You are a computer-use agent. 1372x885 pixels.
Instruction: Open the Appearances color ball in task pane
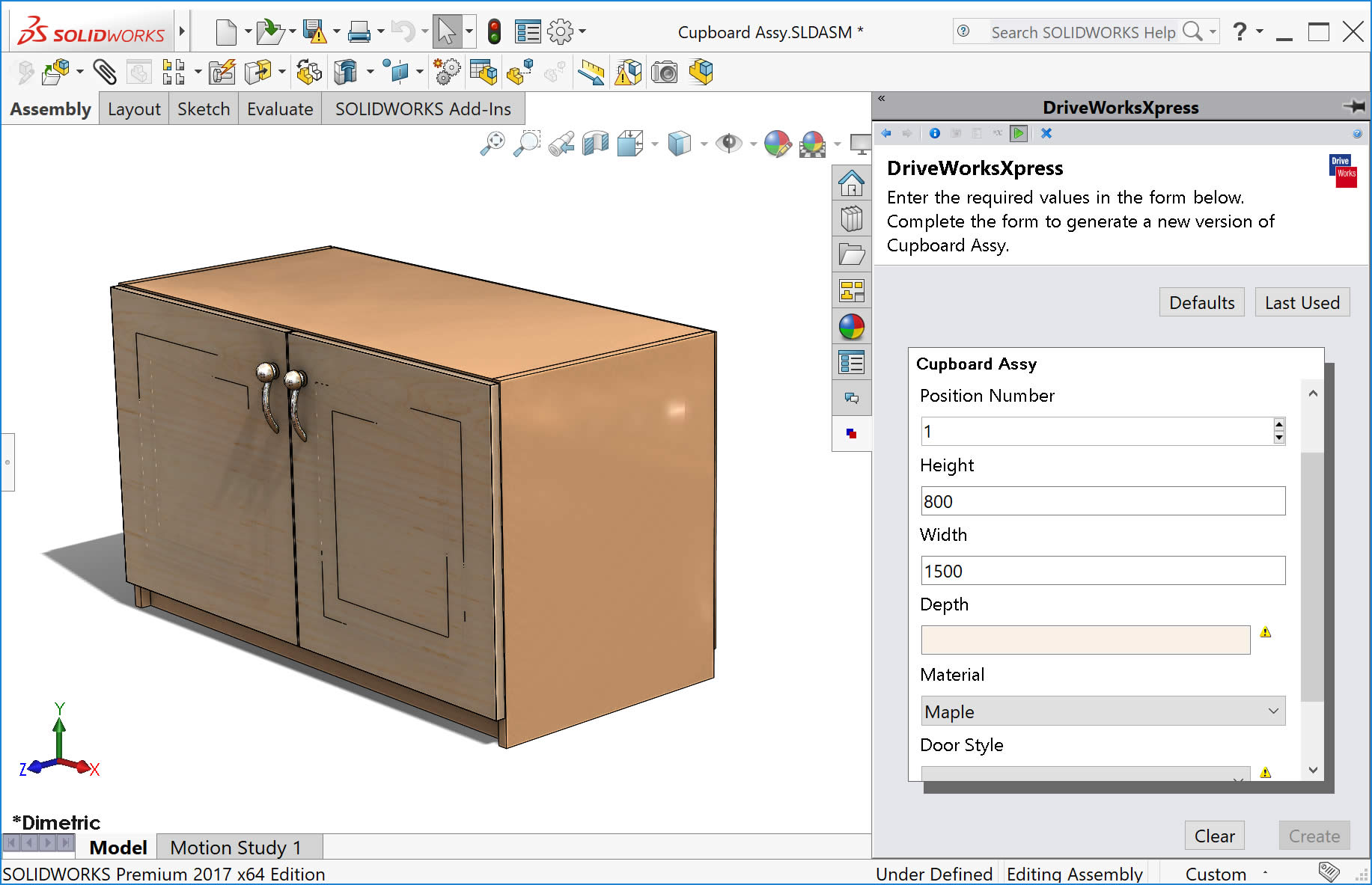click(851, 327)
